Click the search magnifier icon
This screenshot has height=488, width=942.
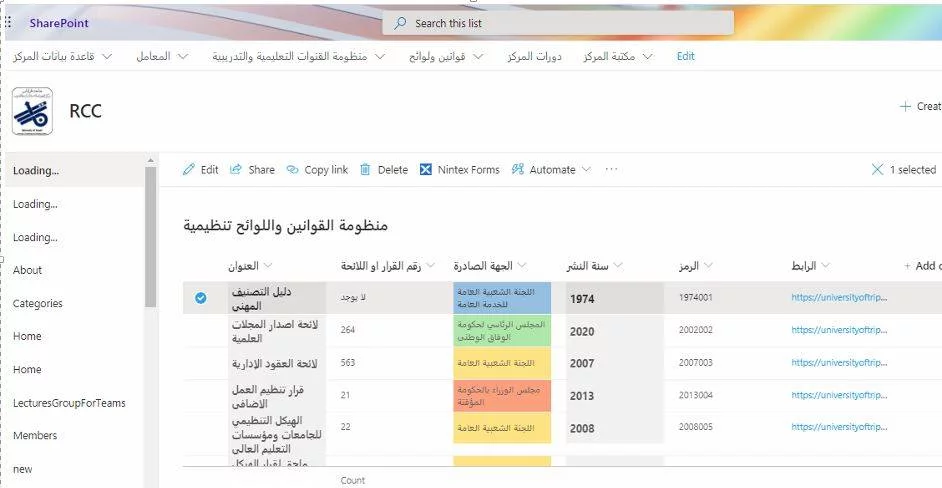[x=400, y=23]
